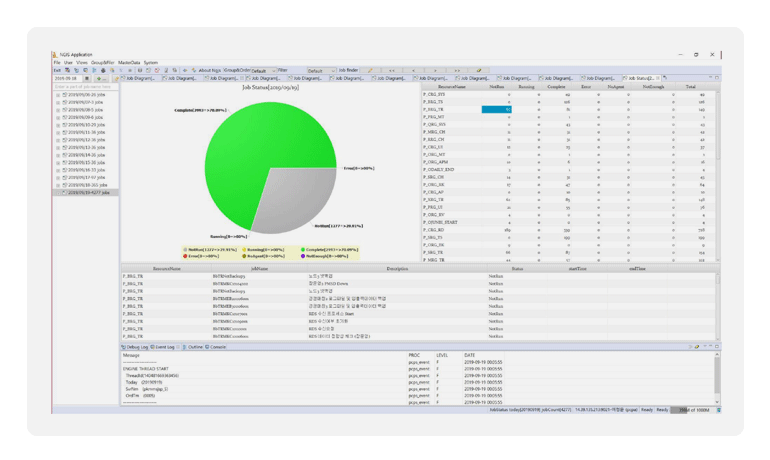
Task: Click the highlighter icon after the >> button
Action: point(479,70)
